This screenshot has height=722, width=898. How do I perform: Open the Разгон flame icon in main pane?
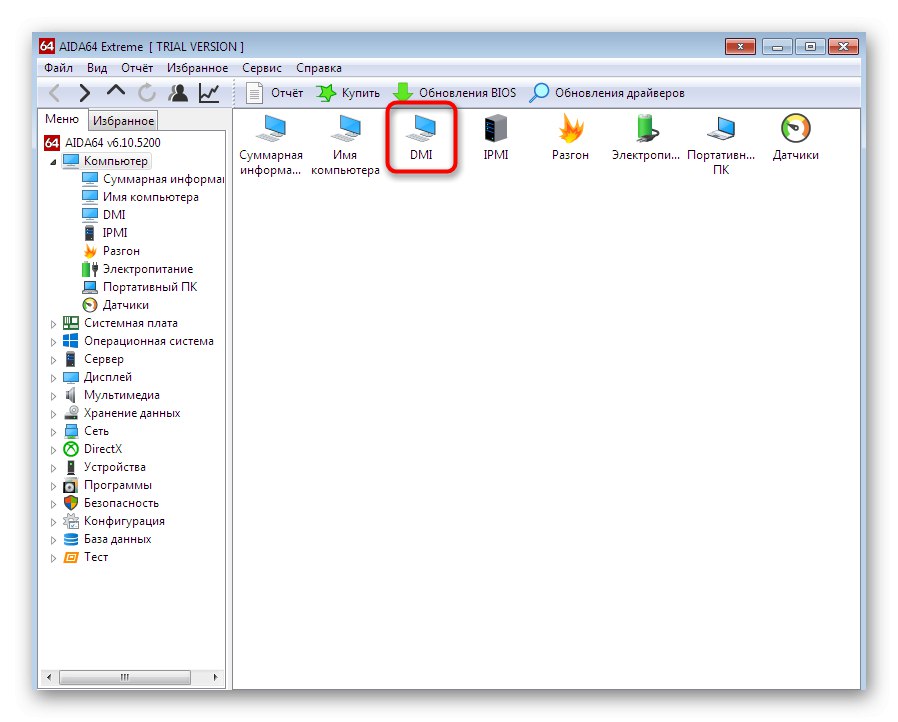[x=570, y=137]
